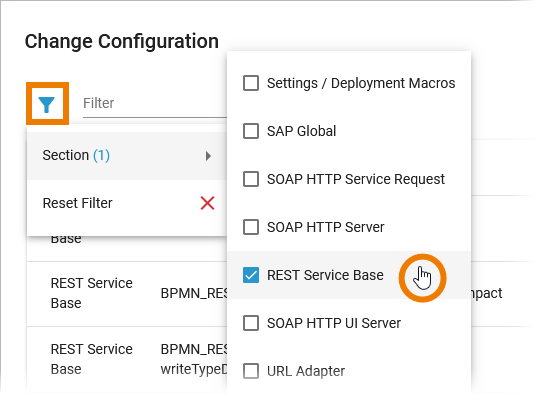
Task: Uncheck the REST Service Base checkbox
Action: point(251,275)
